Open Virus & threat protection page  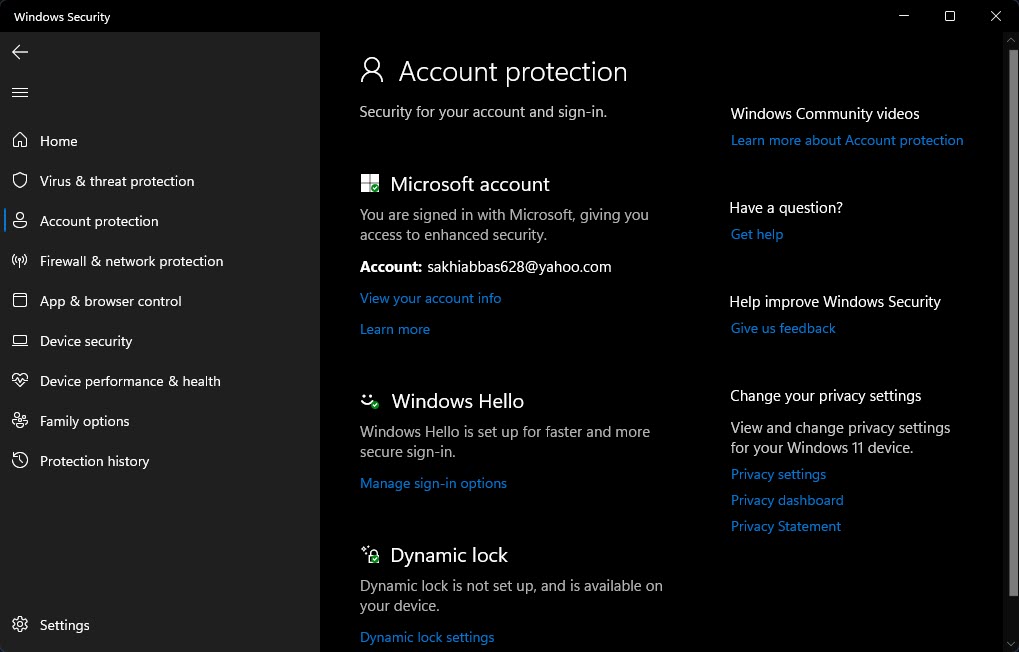coord(117,181)
